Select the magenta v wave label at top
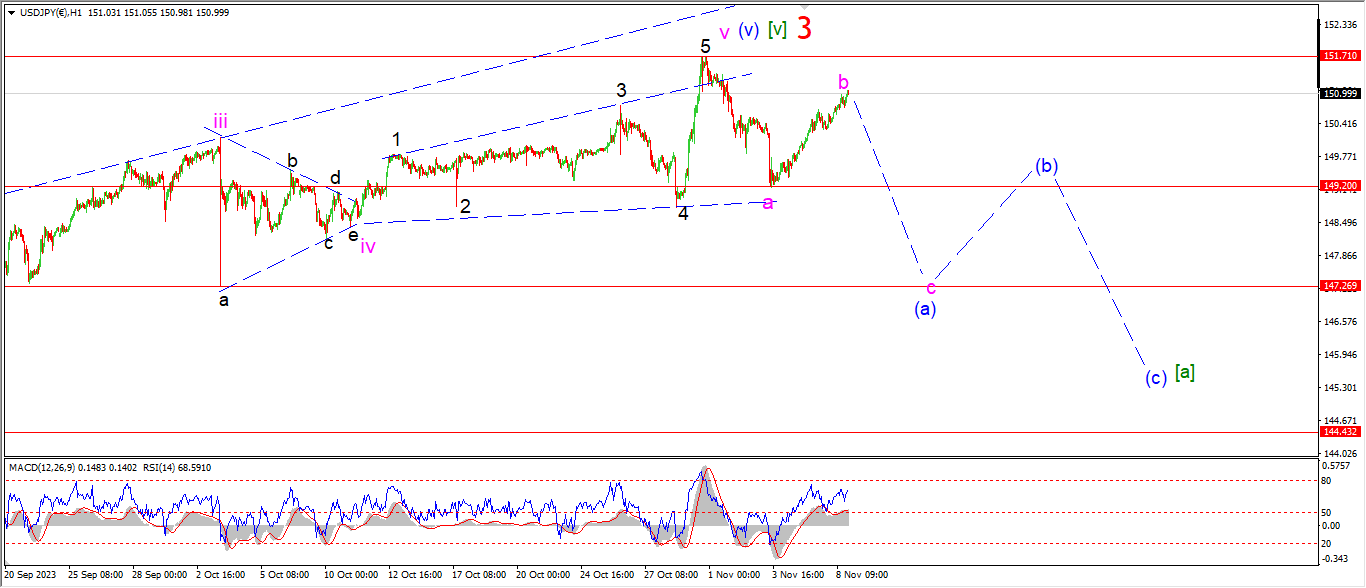This screenshot has width=1366, height=588. tap(724, 32)
